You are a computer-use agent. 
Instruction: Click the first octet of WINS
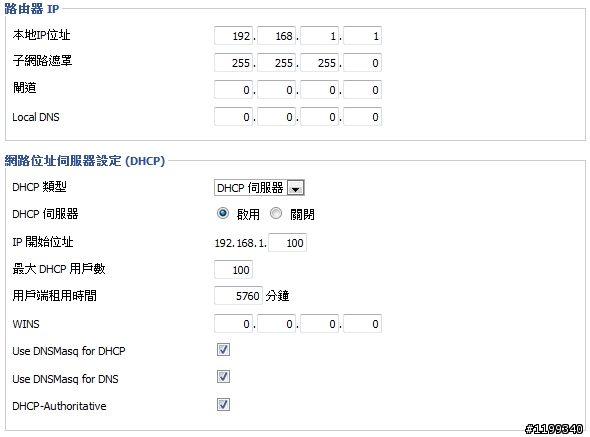[x=233, y=324]
